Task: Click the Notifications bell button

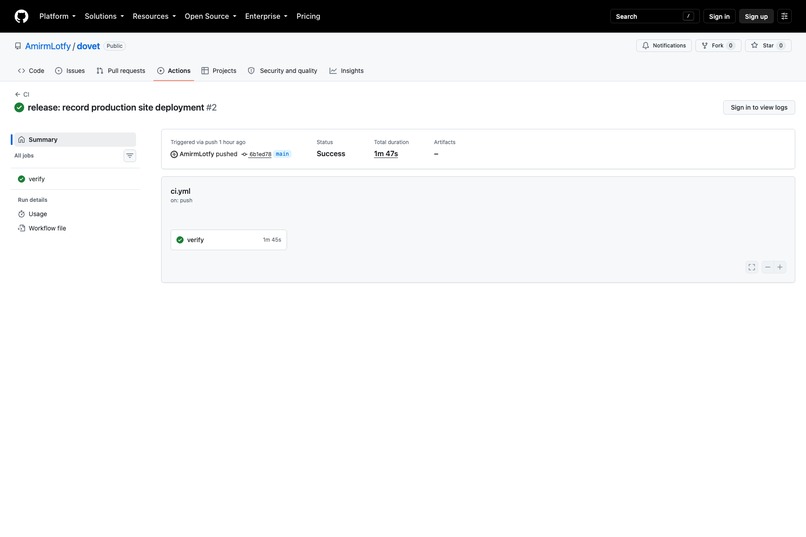Action: (664, 46)
